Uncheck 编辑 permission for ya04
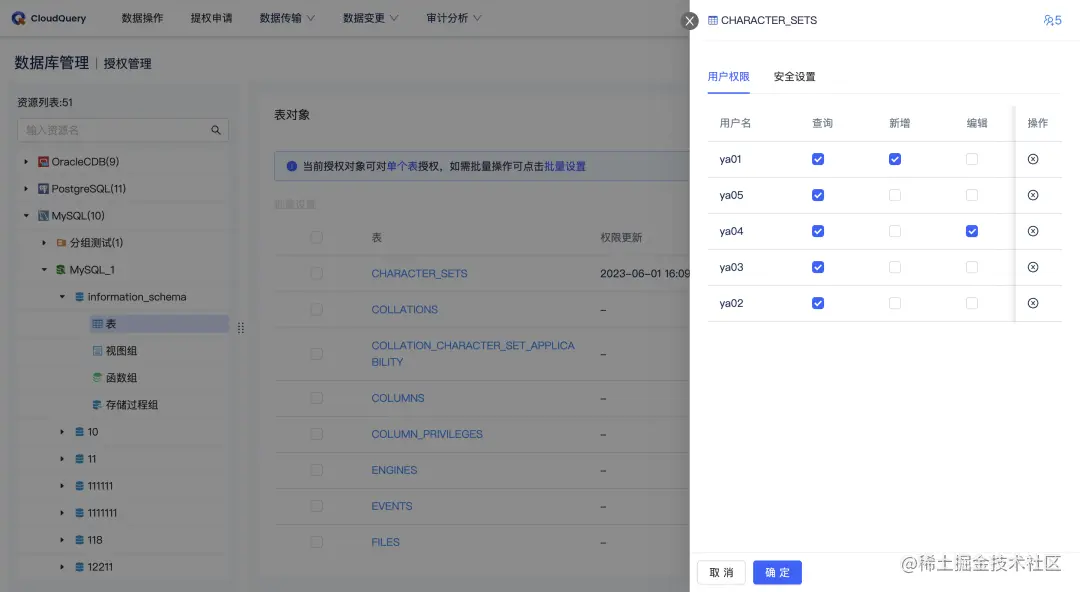The width and height of the screenshot is (1080, 592). pos(972,231)
